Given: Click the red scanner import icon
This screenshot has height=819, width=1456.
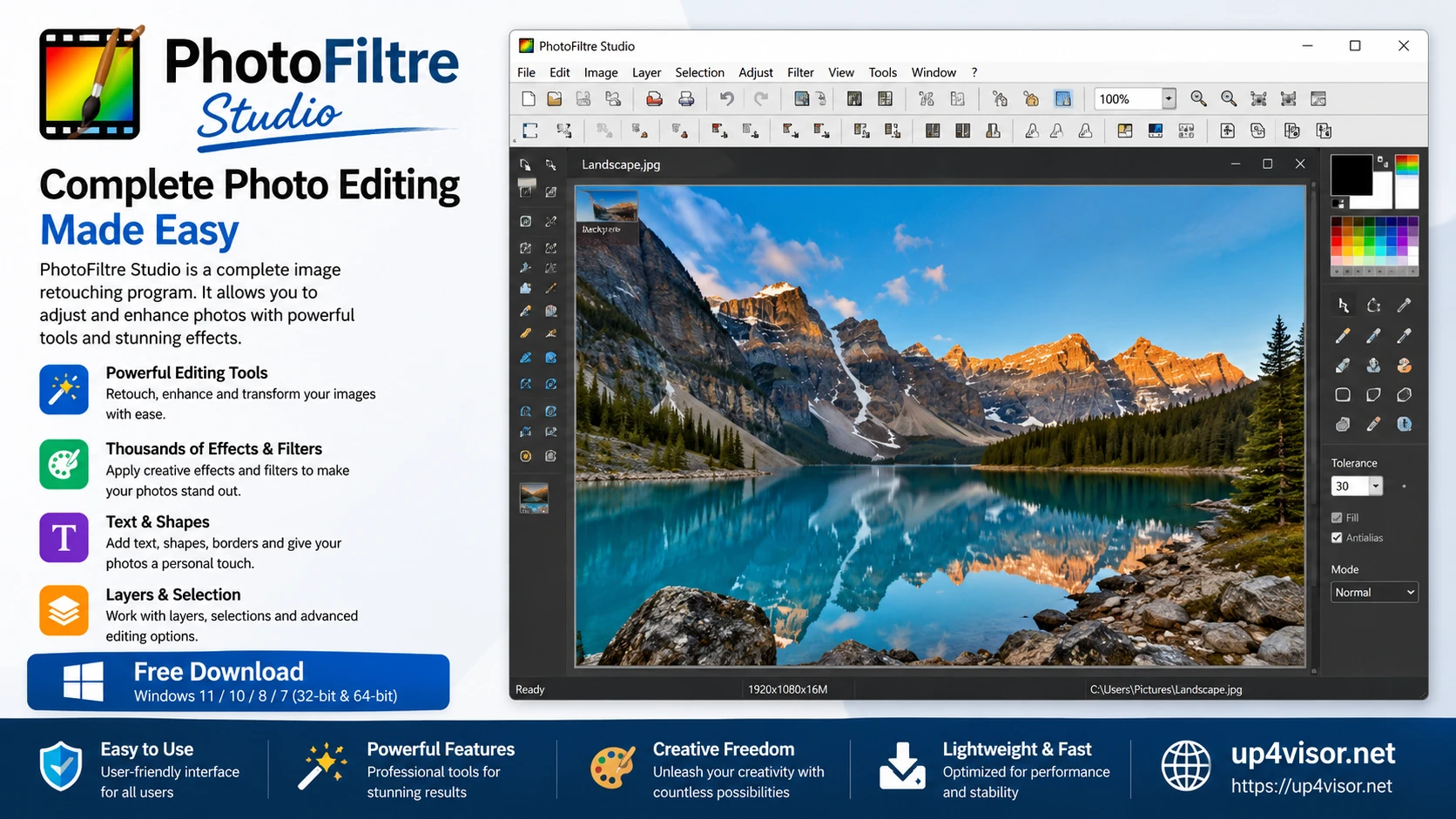Looking at the screenshot, I should [x=654, y=99].
